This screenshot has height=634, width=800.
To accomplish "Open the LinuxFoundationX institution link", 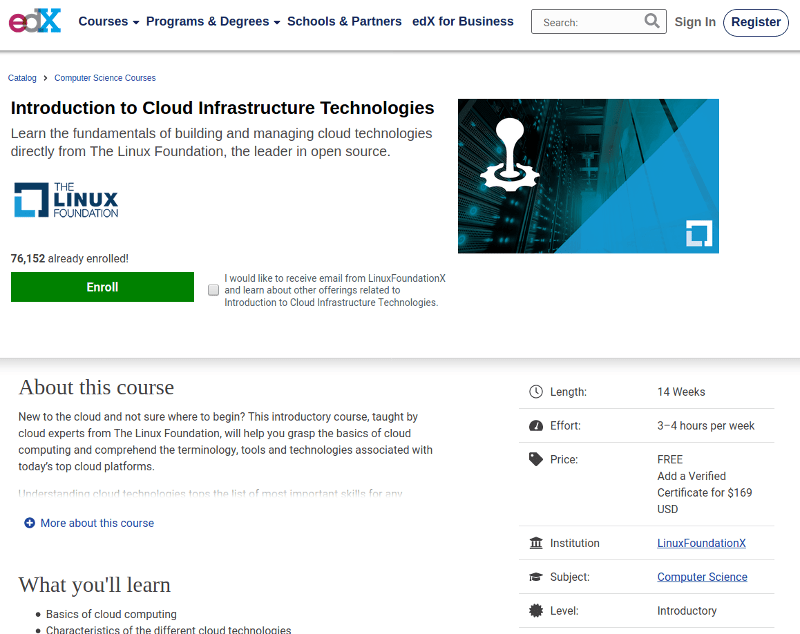I will click(x=701, y=543).
